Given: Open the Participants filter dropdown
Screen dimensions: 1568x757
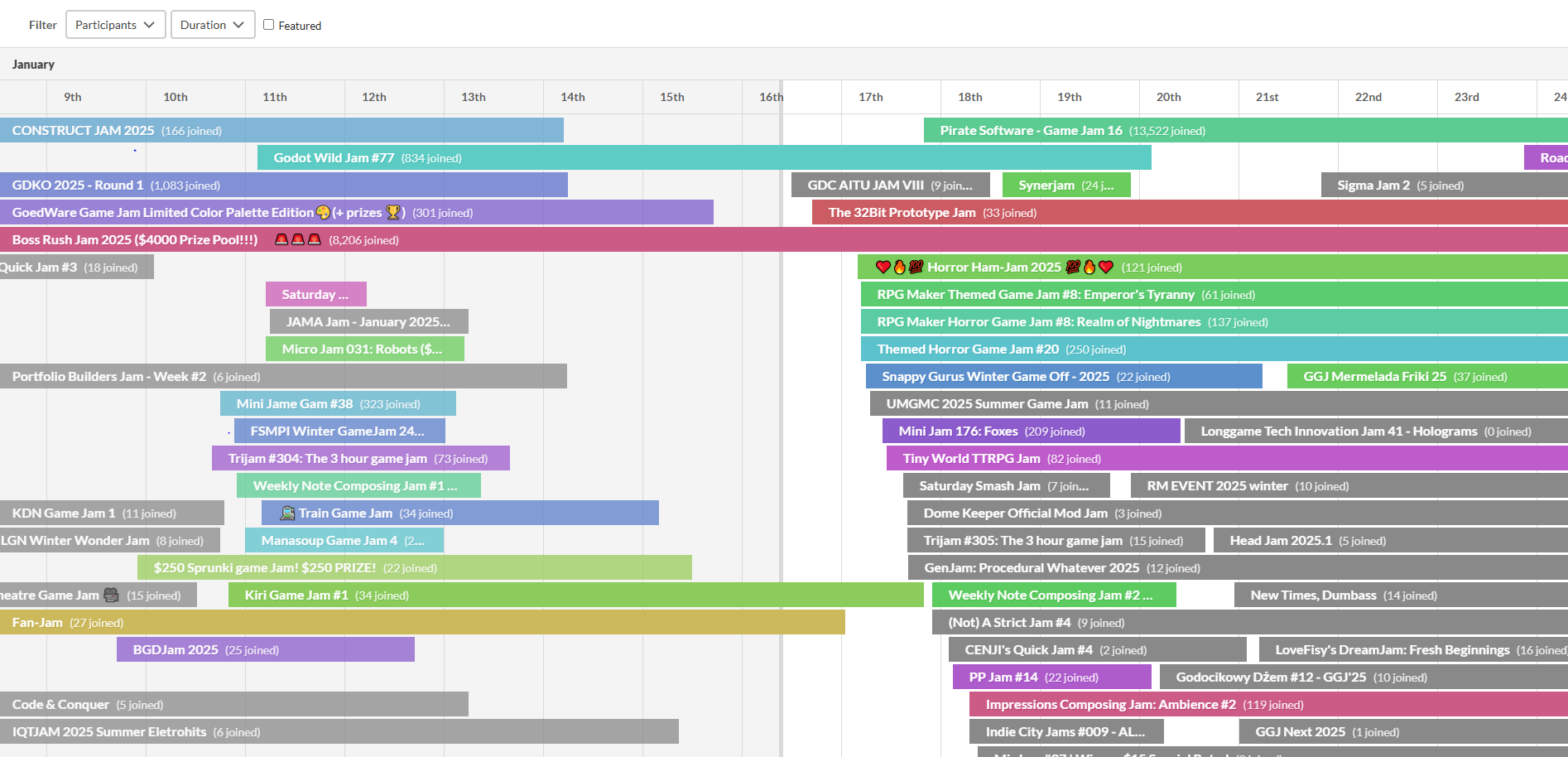Looking at the screenshot, I should (115, 25).
